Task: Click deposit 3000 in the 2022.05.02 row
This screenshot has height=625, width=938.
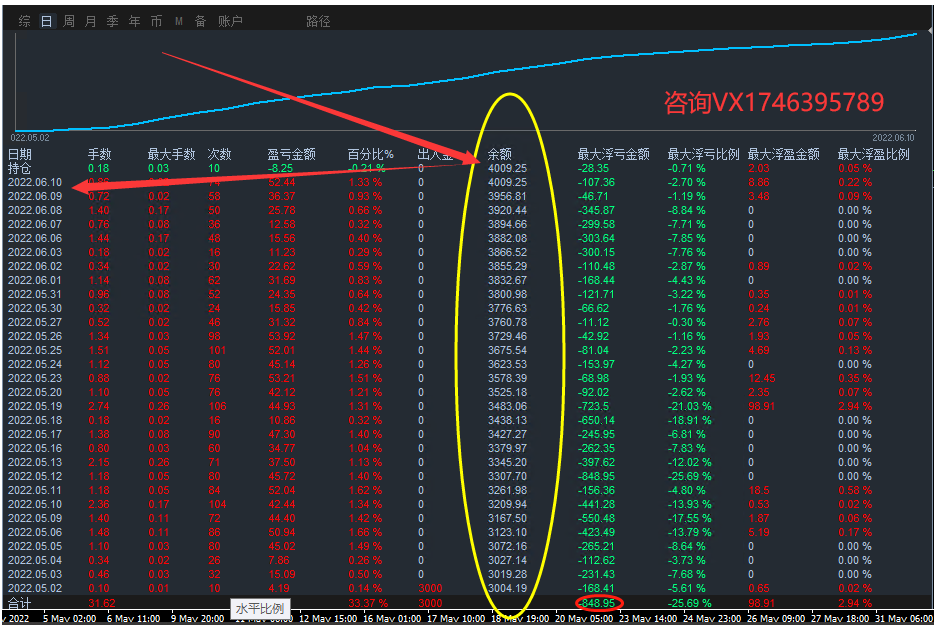Action: 431,588
